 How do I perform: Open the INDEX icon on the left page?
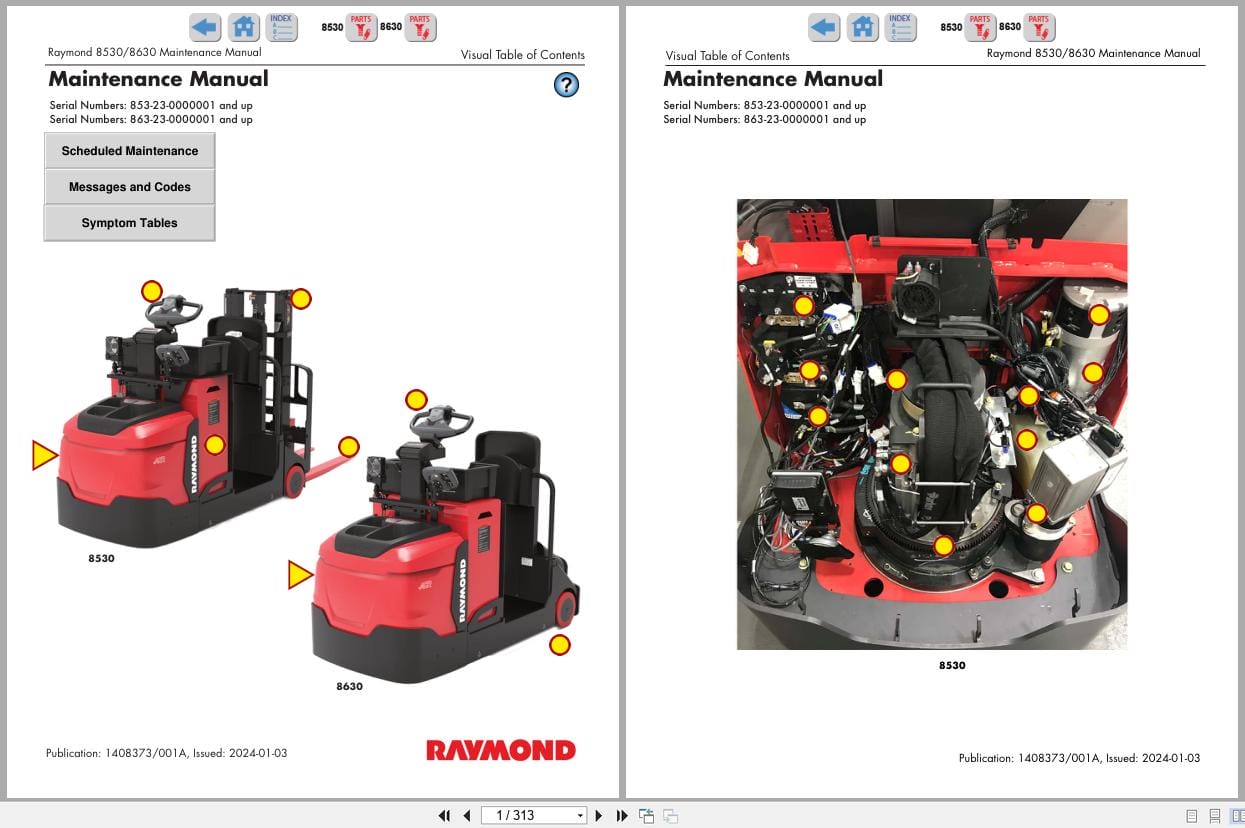pyautogui.click(x=282, y=27)
